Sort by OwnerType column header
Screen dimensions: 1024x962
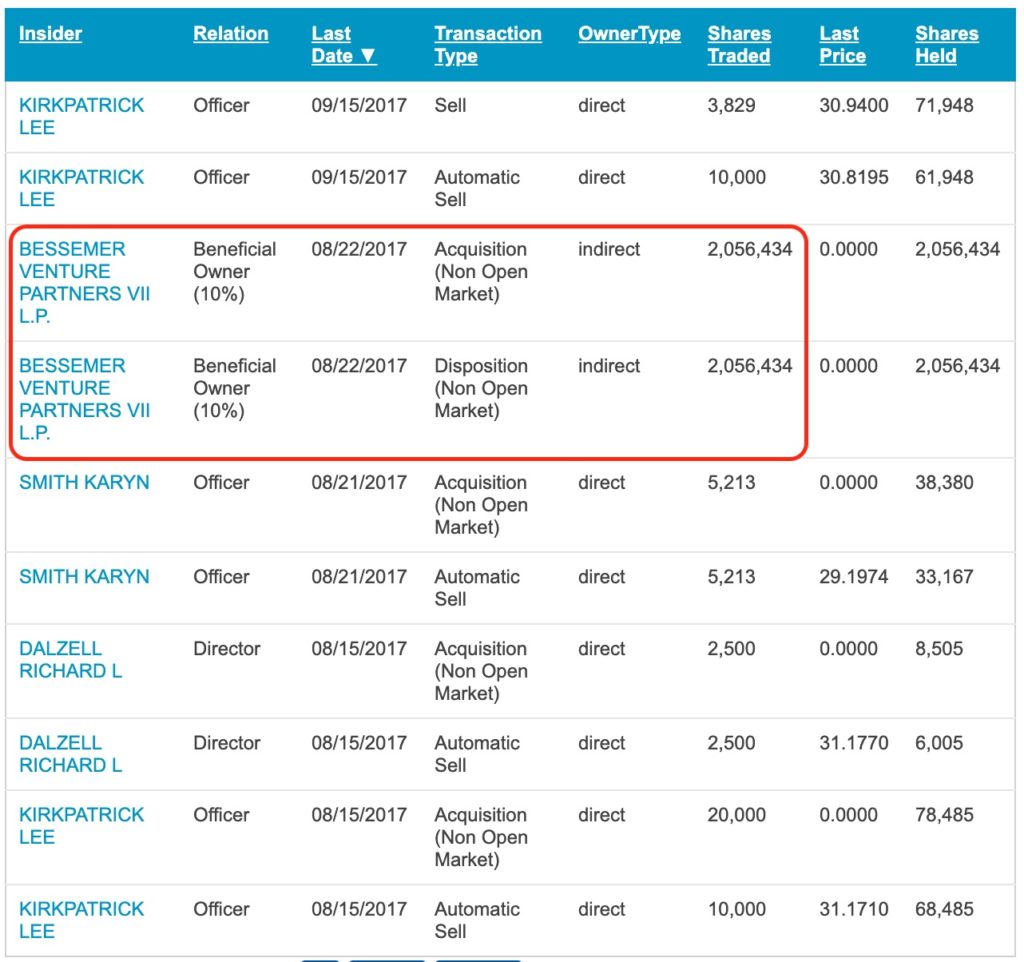point(629,33)
